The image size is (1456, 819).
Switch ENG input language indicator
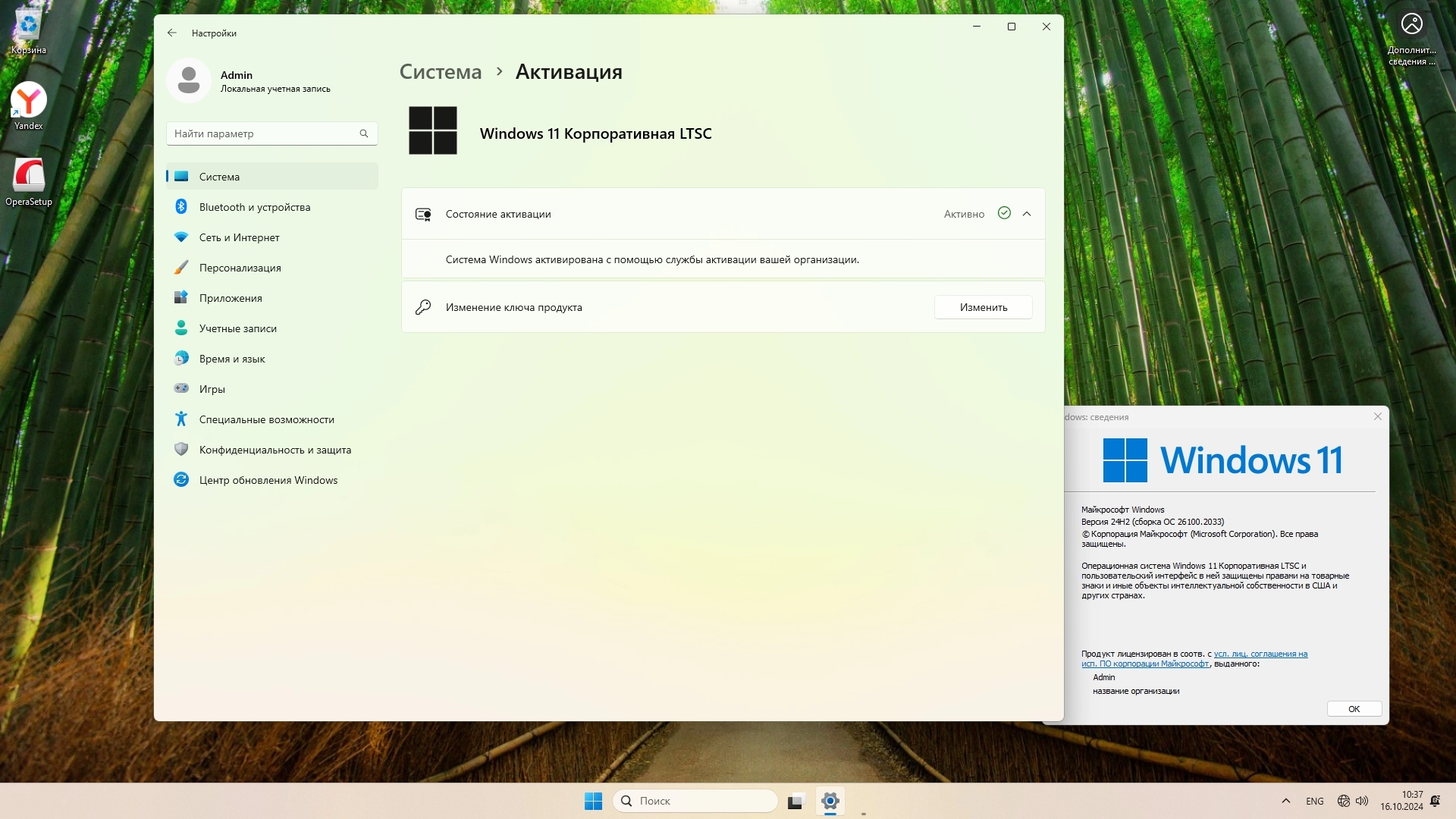click(1314, 801)
